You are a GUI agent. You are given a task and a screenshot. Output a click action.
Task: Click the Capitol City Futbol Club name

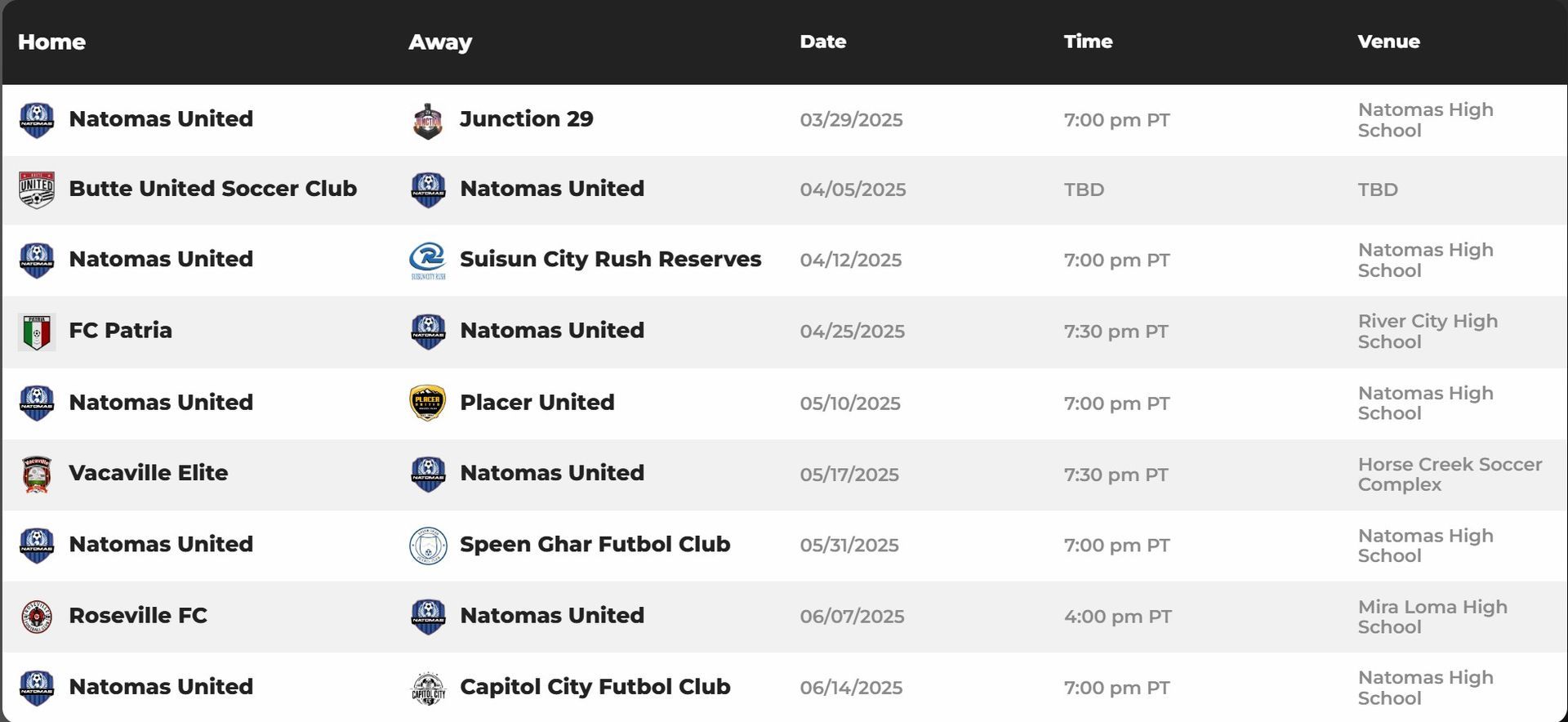[595, 687]
